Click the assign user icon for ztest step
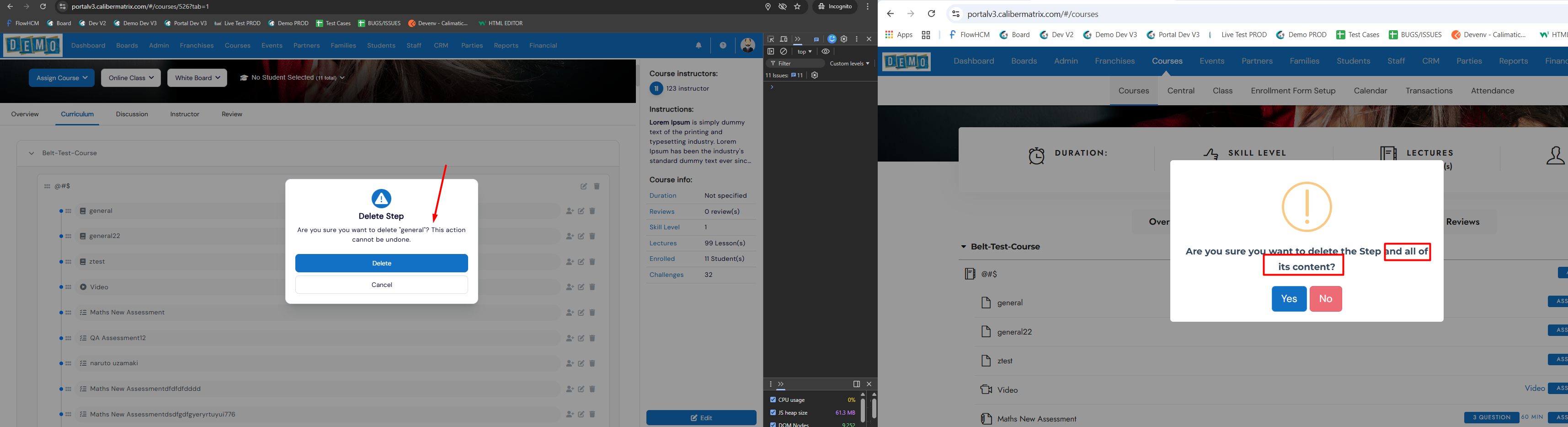Image resolution: width=1568 pixels, height=427 pixels. 570,262
